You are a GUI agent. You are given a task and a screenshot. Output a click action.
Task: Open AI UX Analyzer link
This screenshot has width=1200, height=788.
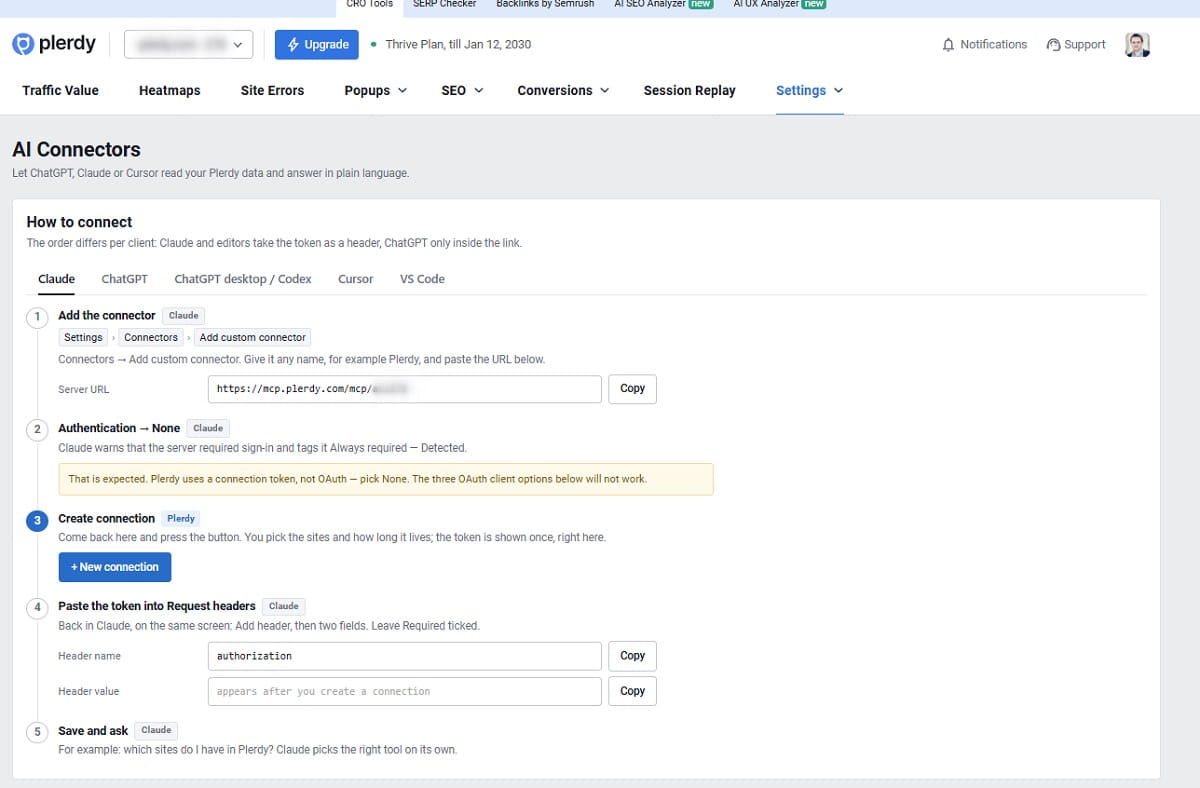[x=779, y=4]
